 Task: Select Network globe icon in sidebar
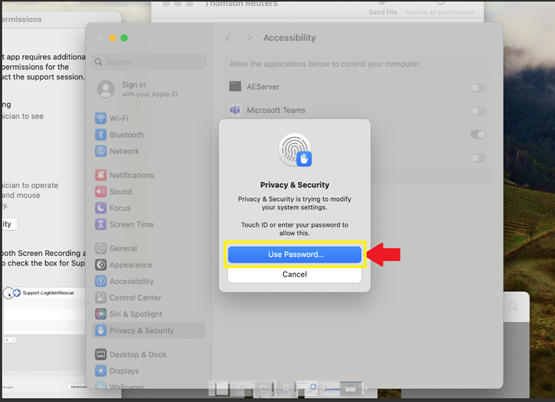click(101, 151)
